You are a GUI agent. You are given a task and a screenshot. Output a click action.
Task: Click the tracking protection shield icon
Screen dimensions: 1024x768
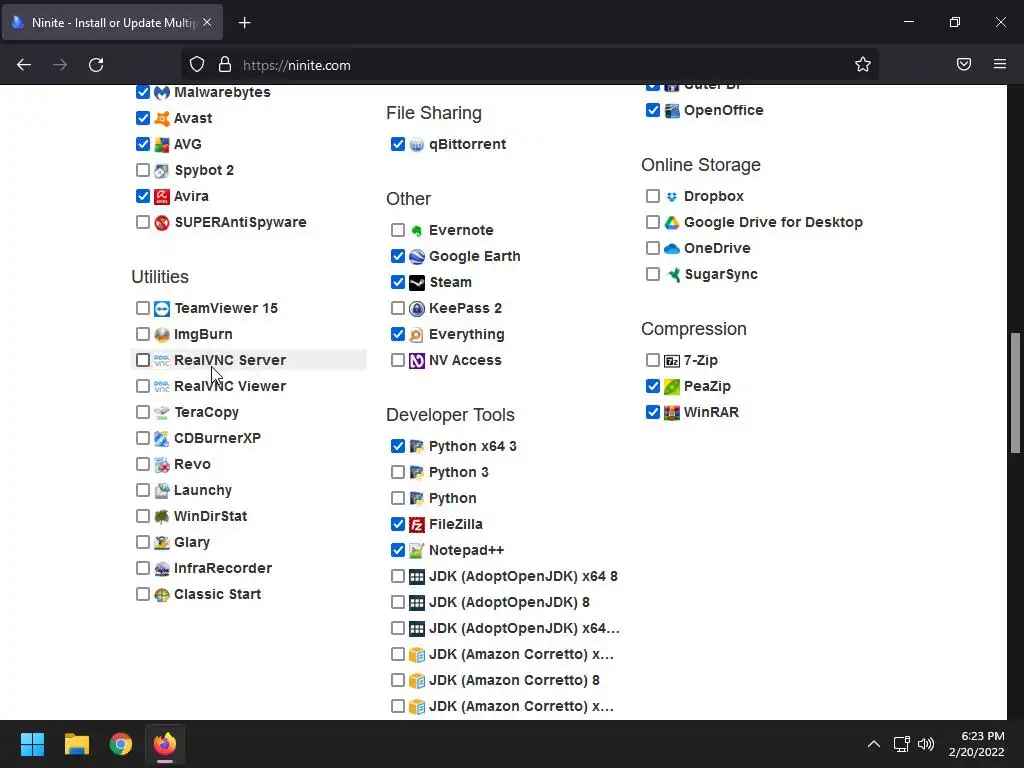click(197, 64)
